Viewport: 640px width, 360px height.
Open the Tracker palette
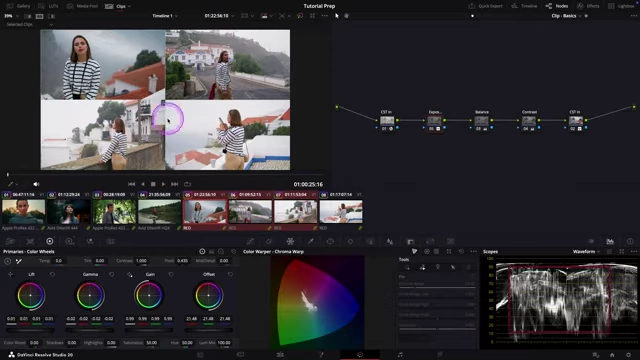click(350, 241)
